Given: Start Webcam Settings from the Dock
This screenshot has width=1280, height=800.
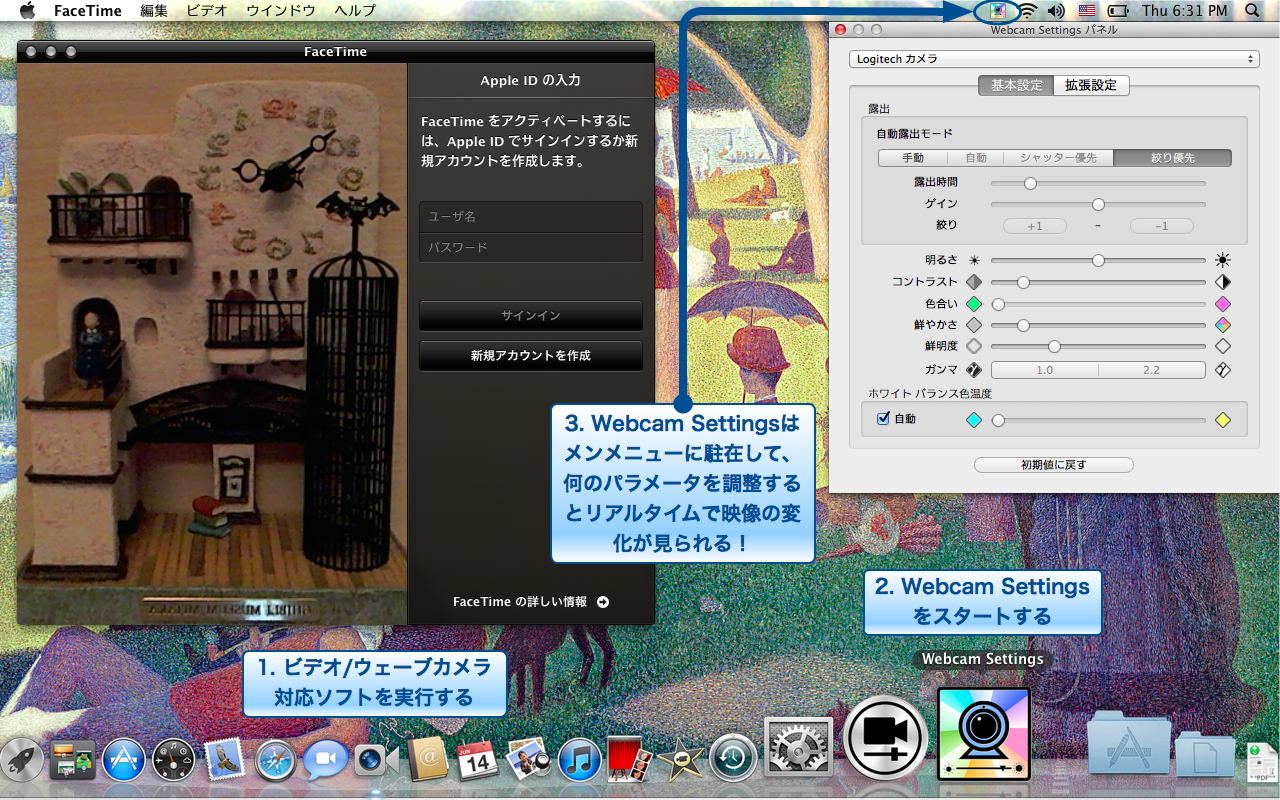Looking at the screenshot, I should click(x=984, y=734).
